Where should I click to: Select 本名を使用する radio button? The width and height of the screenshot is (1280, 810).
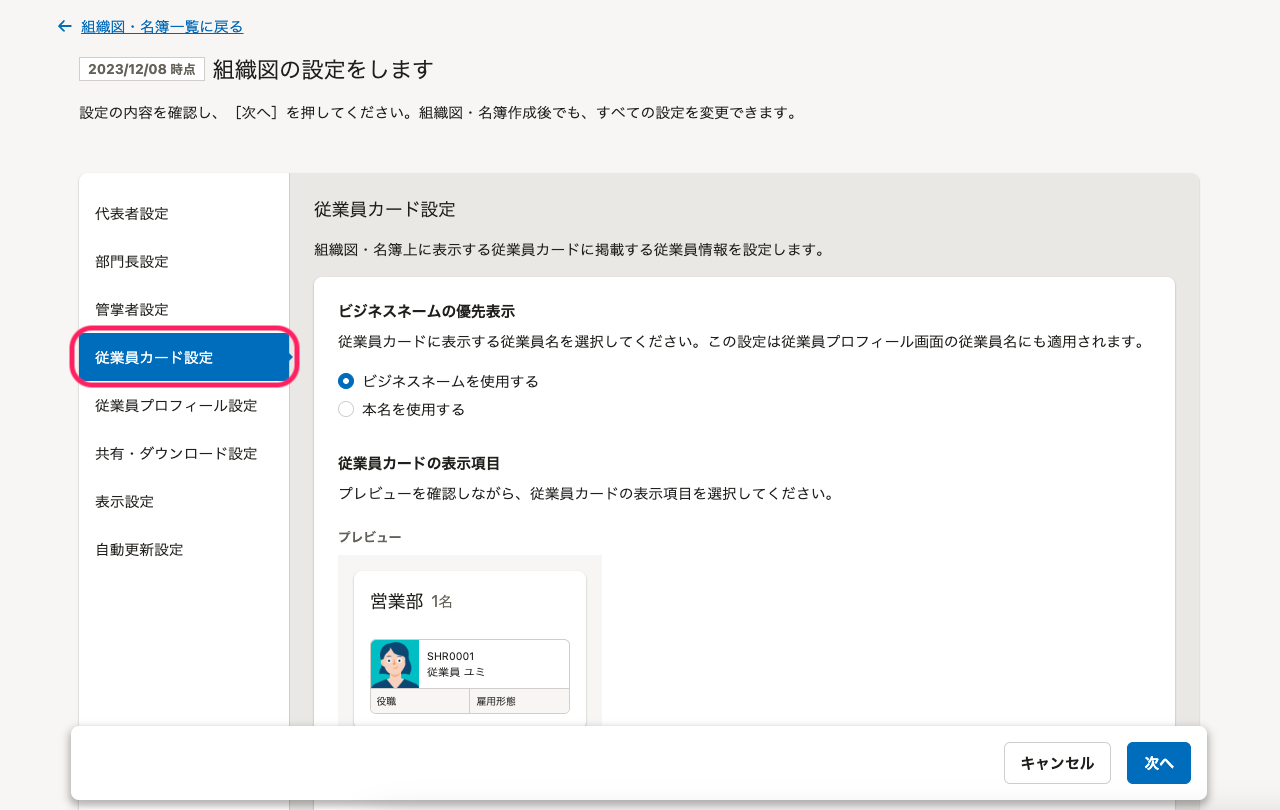pos(346,409)
